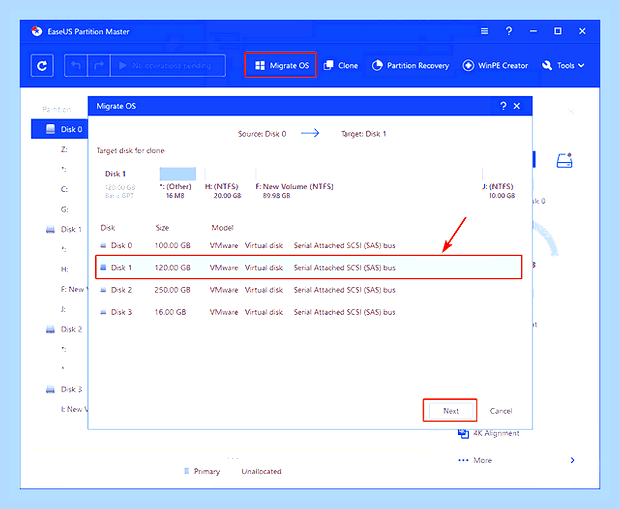Click the Migrate OS toolbar button
The height and width of the screenshot is (509, 620).
(x=281, y=65)
